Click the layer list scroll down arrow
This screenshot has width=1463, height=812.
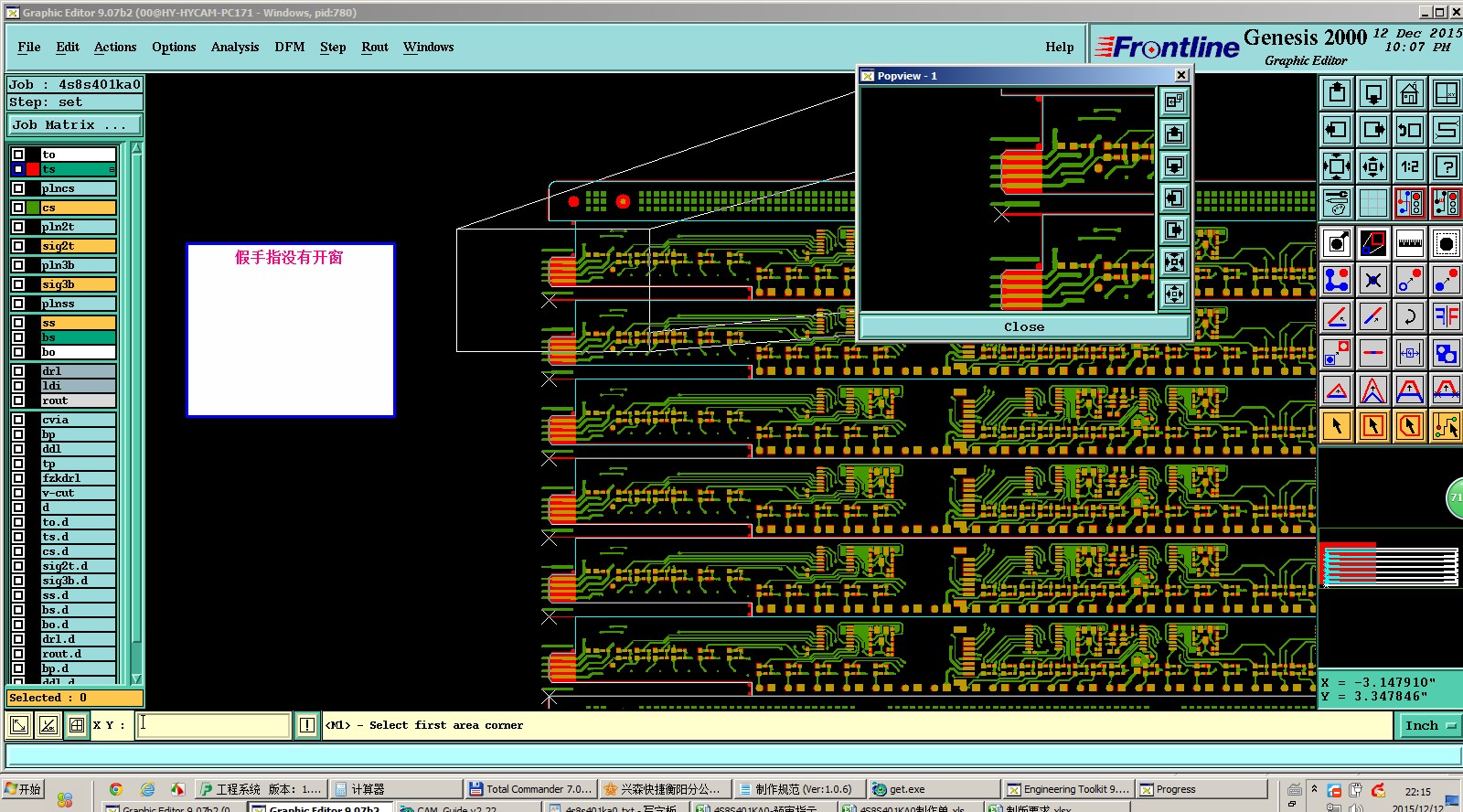[137, 678]
